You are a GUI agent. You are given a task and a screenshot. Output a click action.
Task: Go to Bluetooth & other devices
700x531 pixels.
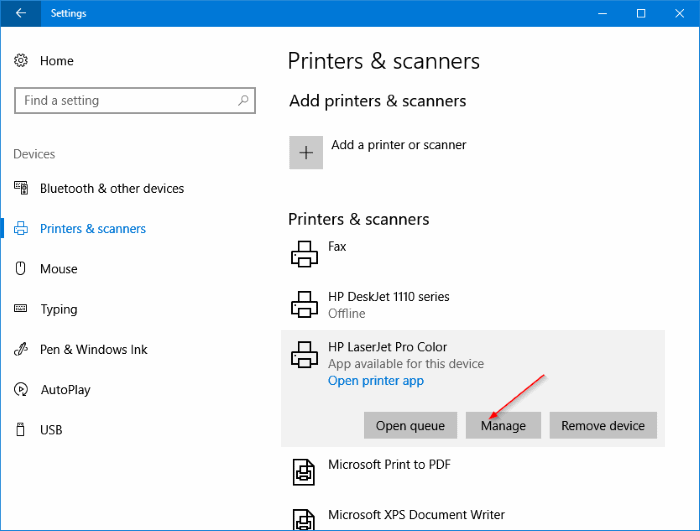coord(112,188)
